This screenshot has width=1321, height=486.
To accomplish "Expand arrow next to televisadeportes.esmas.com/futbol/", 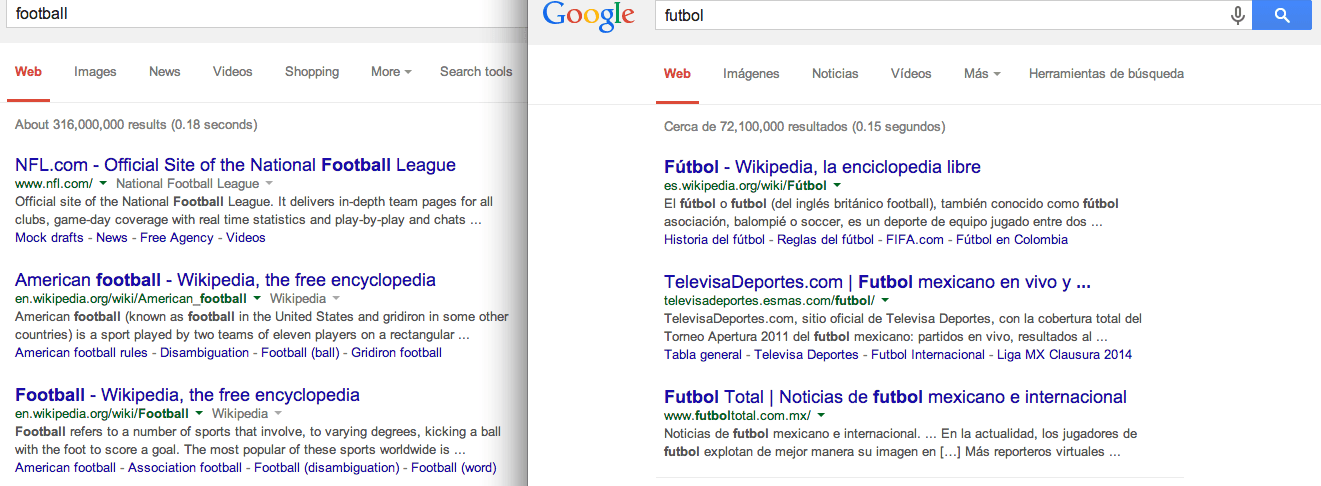I will [x=885, y=301].
